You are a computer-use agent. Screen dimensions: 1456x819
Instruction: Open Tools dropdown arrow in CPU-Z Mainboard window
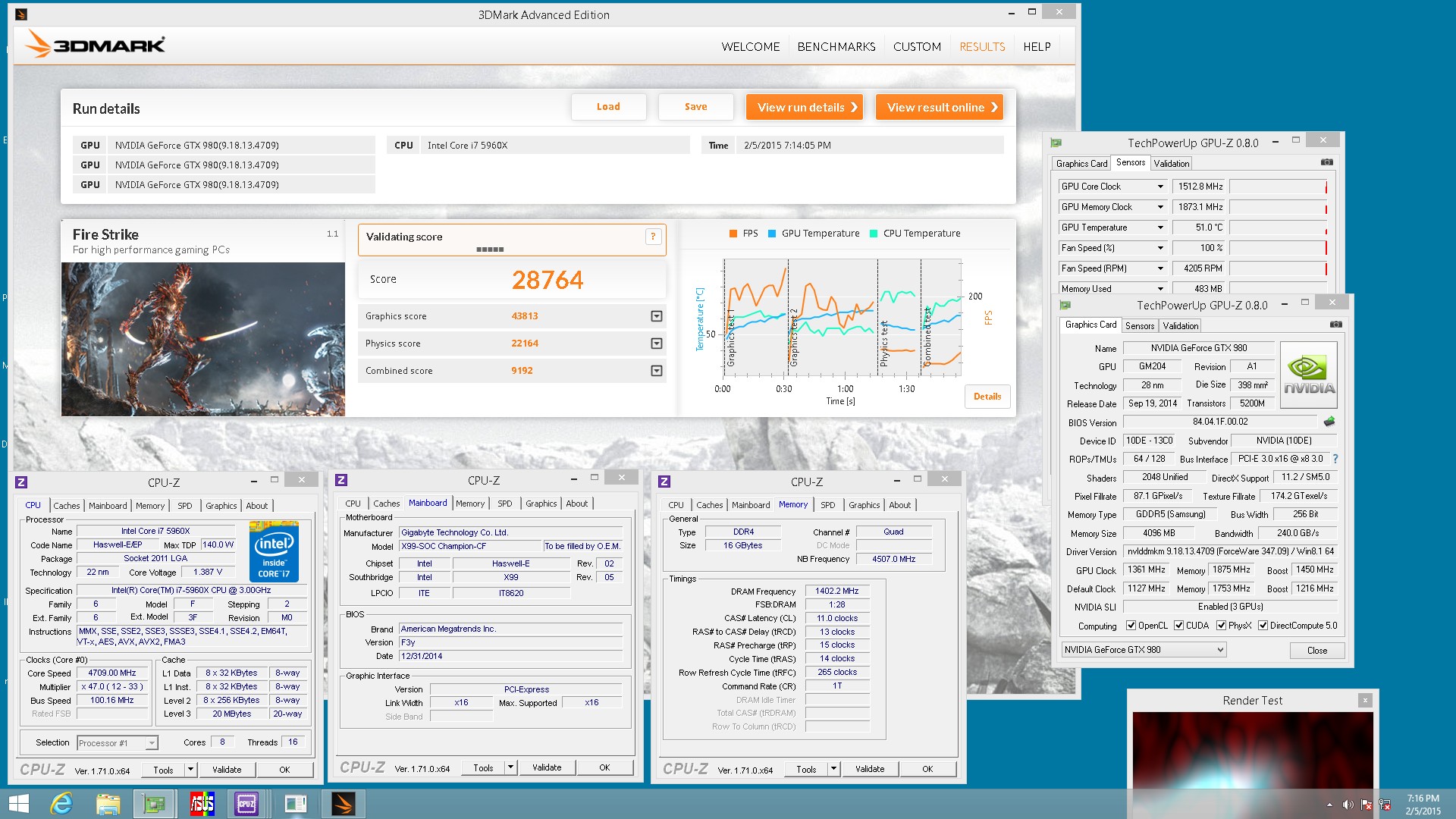point(510,767)
